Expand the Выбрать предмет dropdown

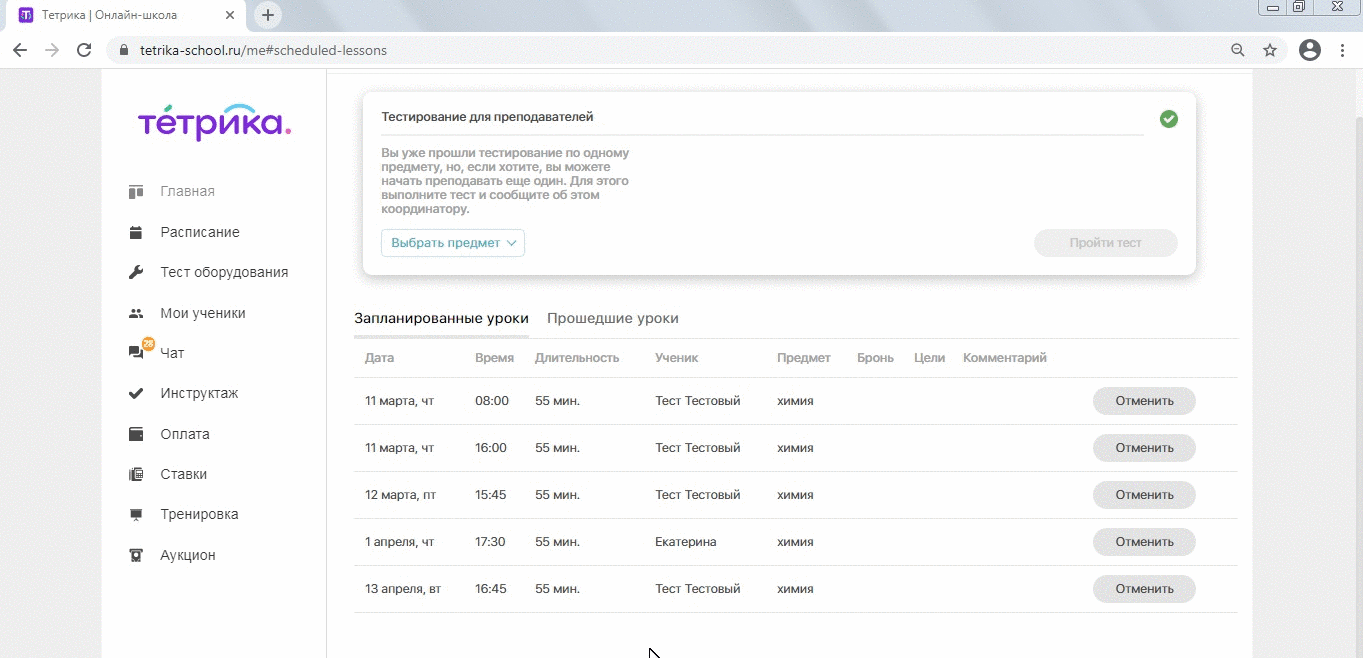pos(453,243)
